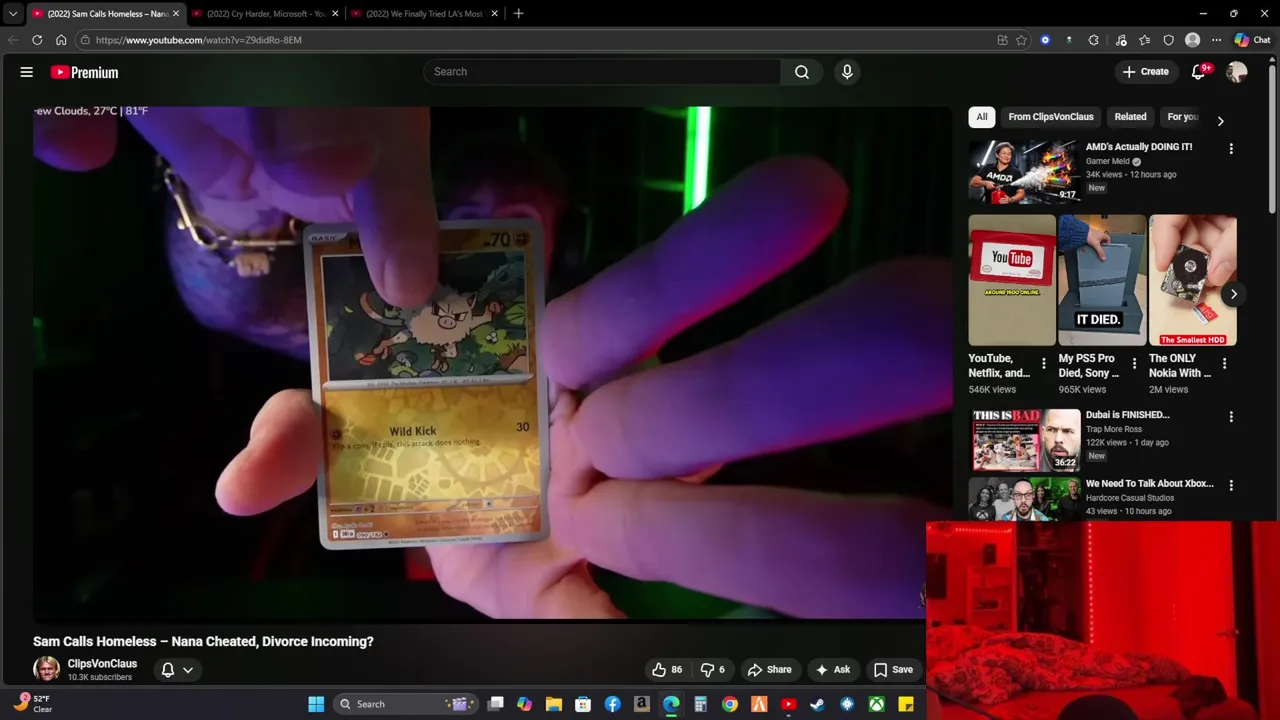The image size is (1280, 720).
Task: Open the browser tab list dropdown
Action: point(13,14)
